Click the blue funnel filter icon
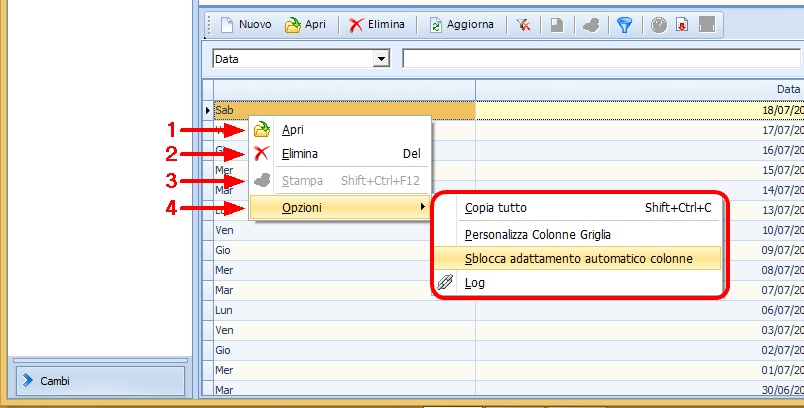Screen dimensions: 804x408 624,25
